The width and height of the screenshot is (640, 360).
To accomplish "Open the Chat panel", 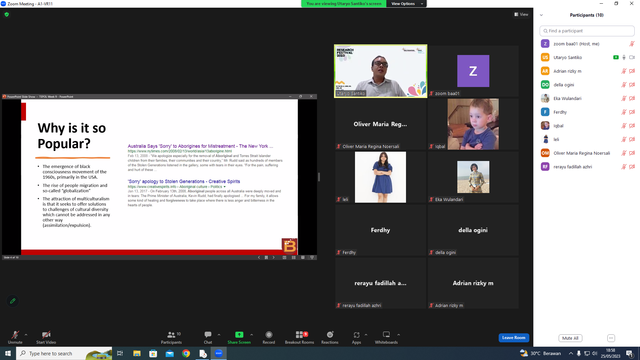I will [x=208, y=337].
